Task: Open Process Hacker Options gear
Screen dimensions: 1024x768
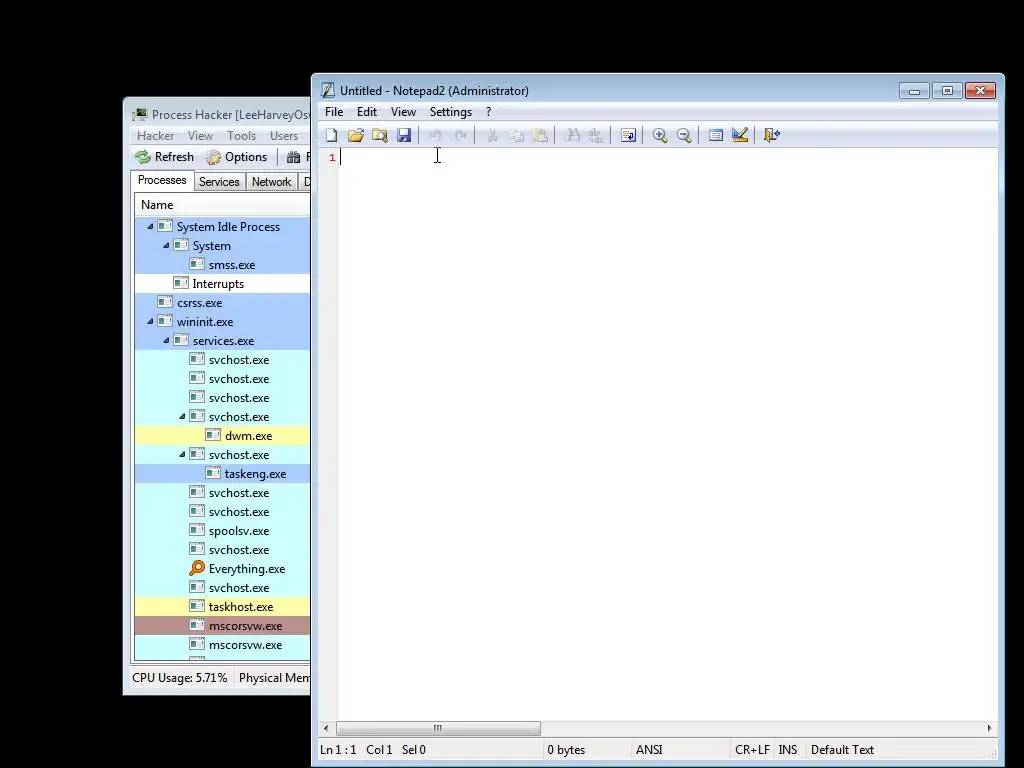Action: 236,157
